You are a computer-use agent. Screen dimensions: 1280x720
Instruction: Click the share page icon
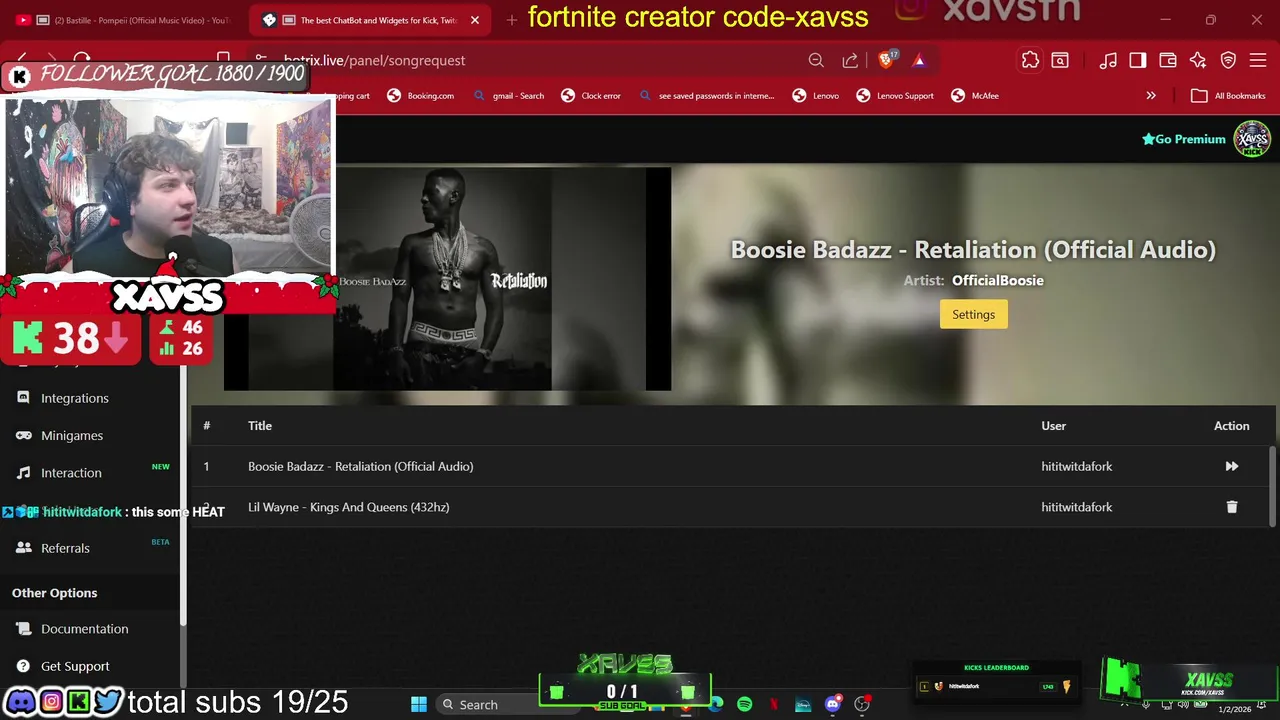[850, 60]
